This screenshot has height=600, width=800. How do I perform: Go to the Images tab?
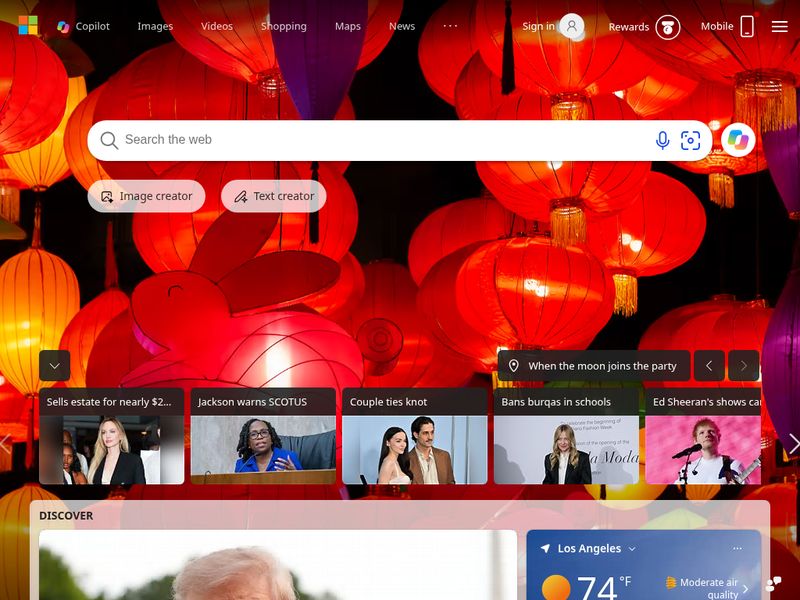tap(155, 27)
